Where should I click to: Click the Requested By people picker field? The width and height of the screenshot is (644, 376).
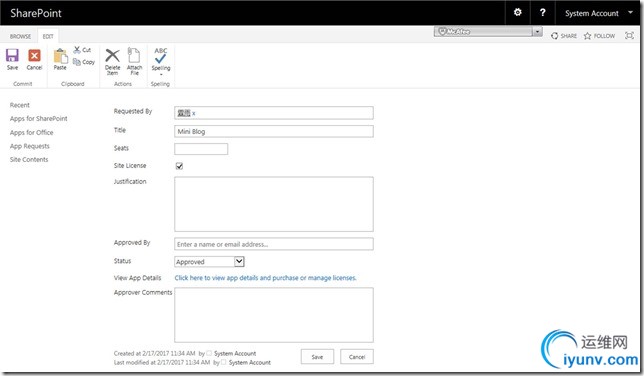pyautogui.click(x=274, y=113)
